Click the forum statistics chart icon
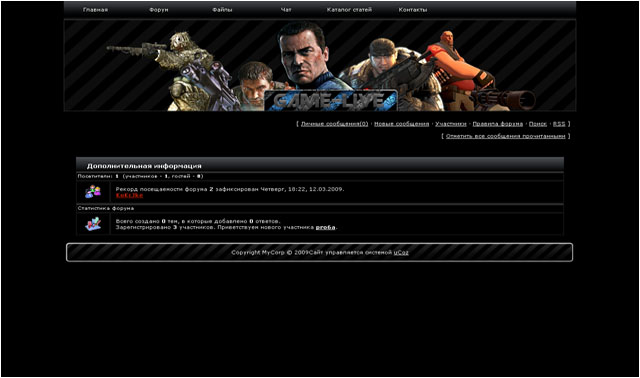Viewport: 640px width, 378px height. (x=93, y=223)
